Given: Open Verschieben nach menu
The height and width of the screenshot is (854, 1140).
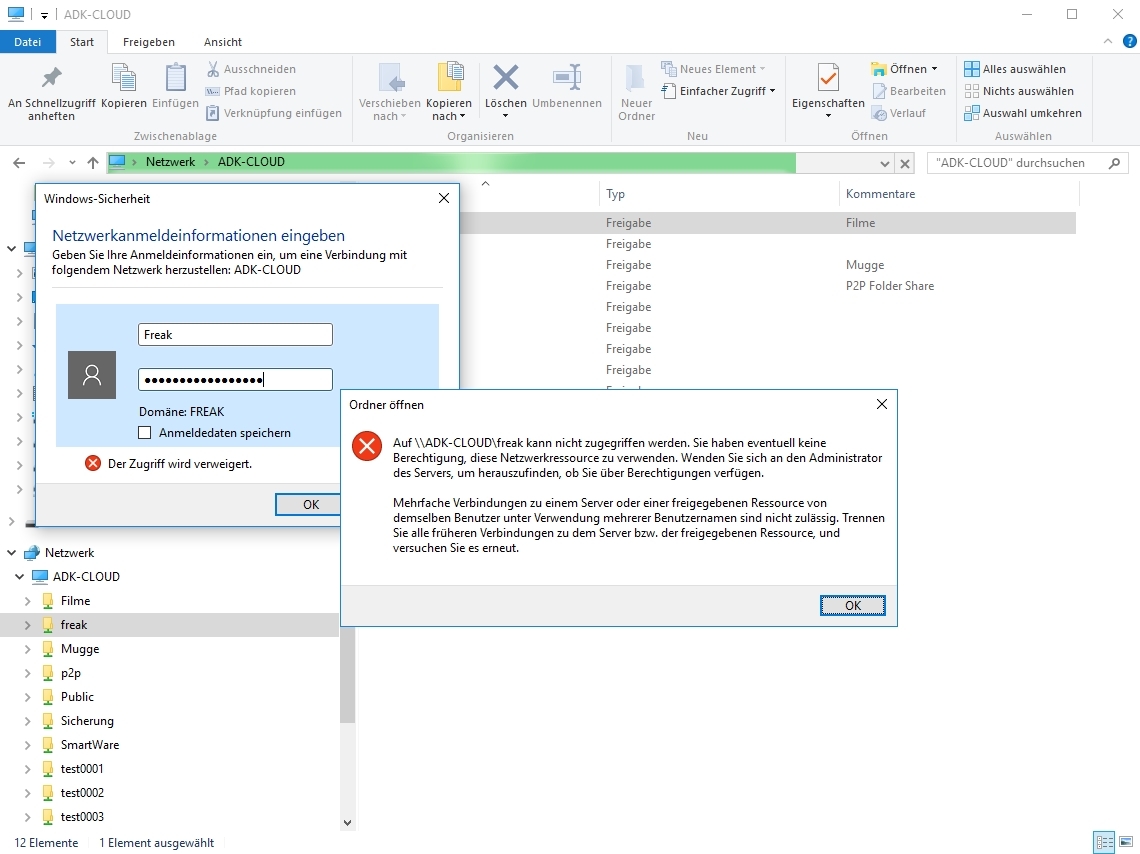Looking at the screenshot, I should coord(390,93).
